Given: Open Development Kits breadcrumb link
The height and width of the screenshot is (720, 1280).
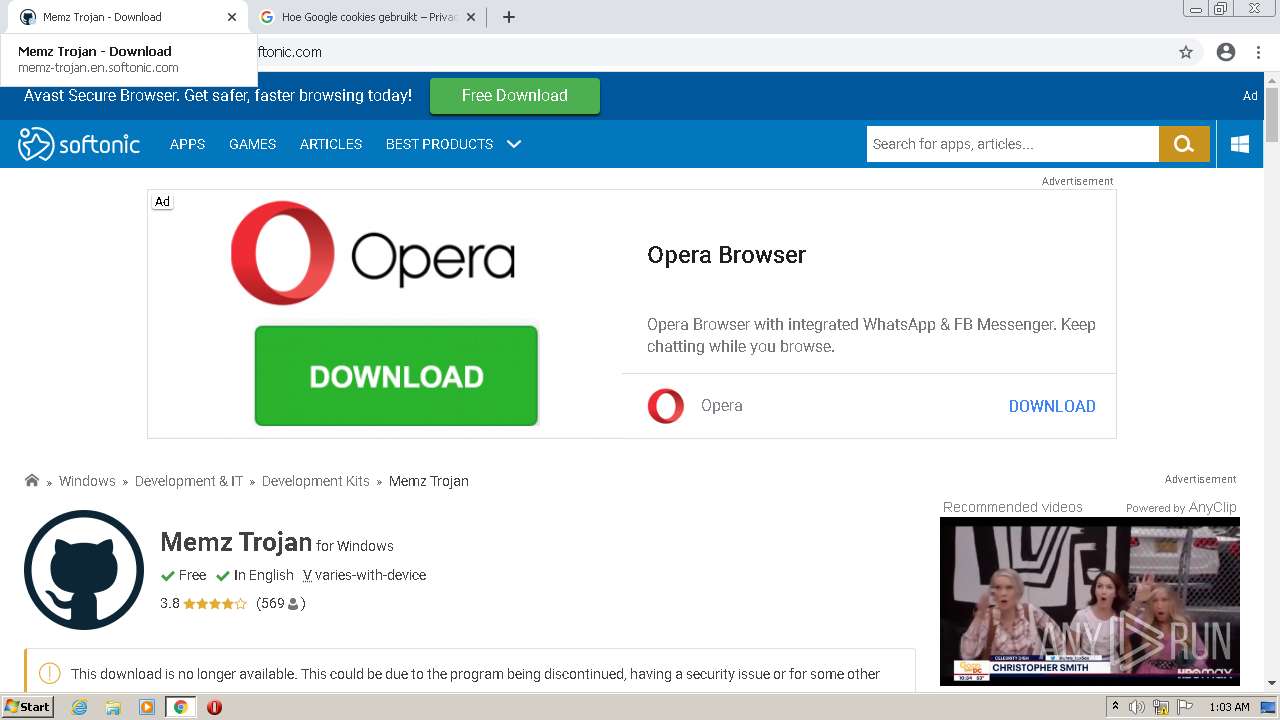Looking at the screenshot, I should click(x=316, y=481).
